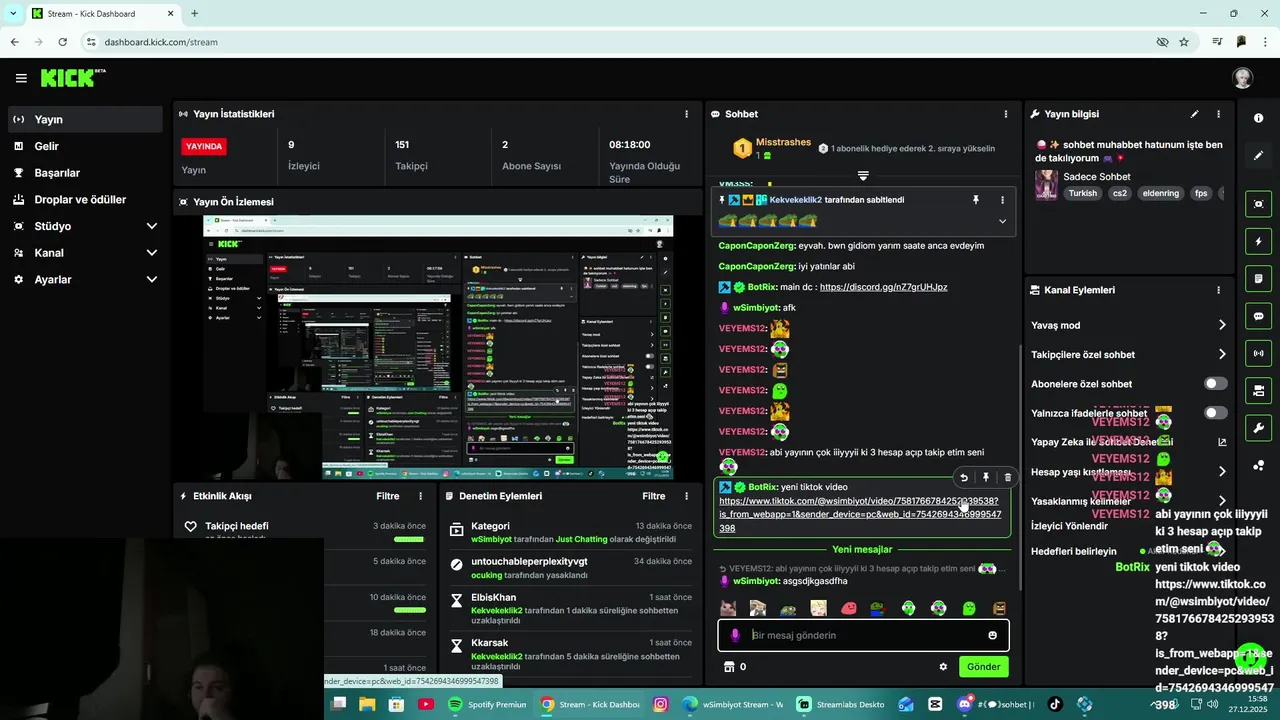This screenshot has height=720, width=1280.
Task: Open Kanal Eylemleri three-dot options
Action: click(x=1218, y=290)
